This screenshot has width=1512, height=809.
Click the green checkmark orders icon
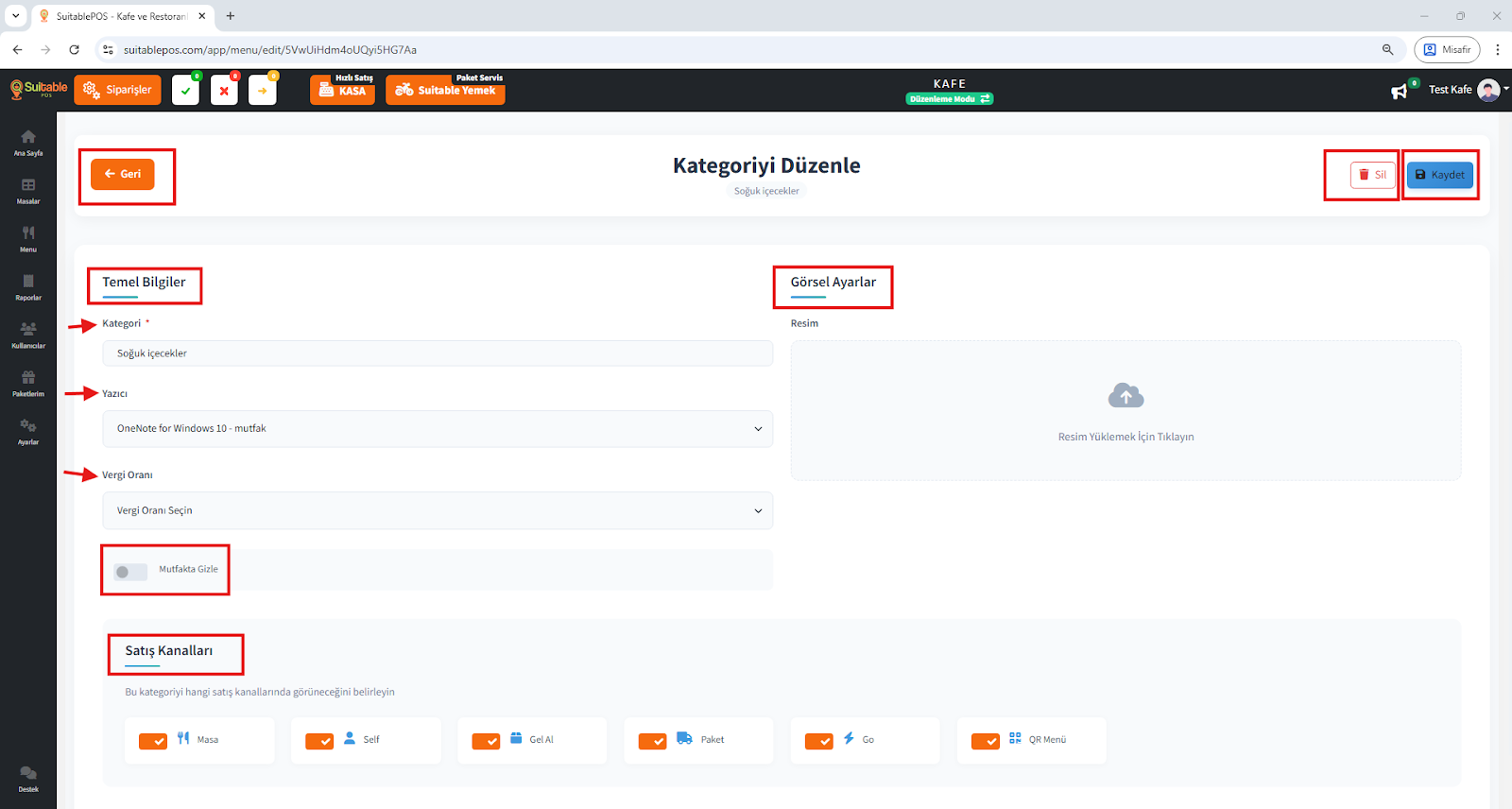click(x=186, y=91)
